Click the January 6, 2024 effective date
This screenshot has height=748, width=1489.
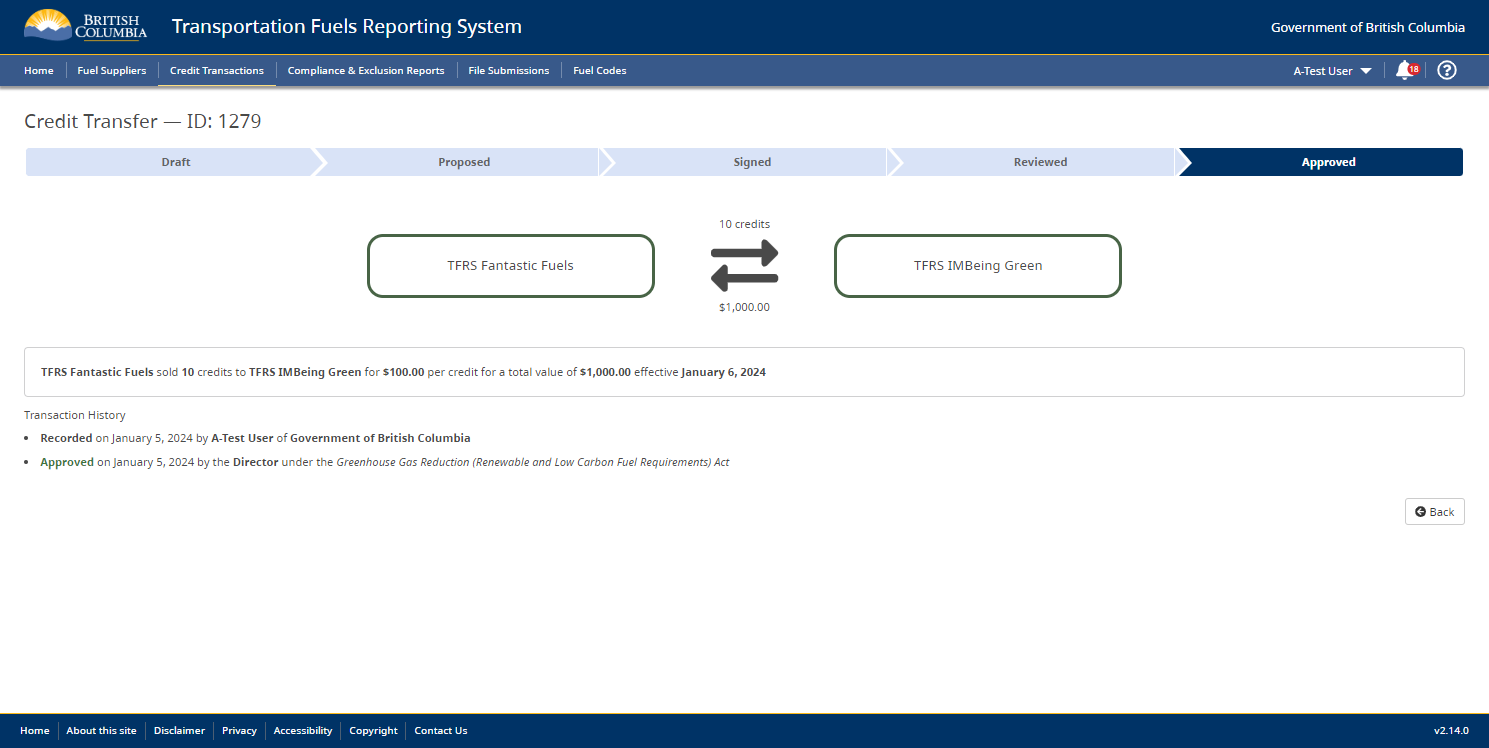pos(724,372)
